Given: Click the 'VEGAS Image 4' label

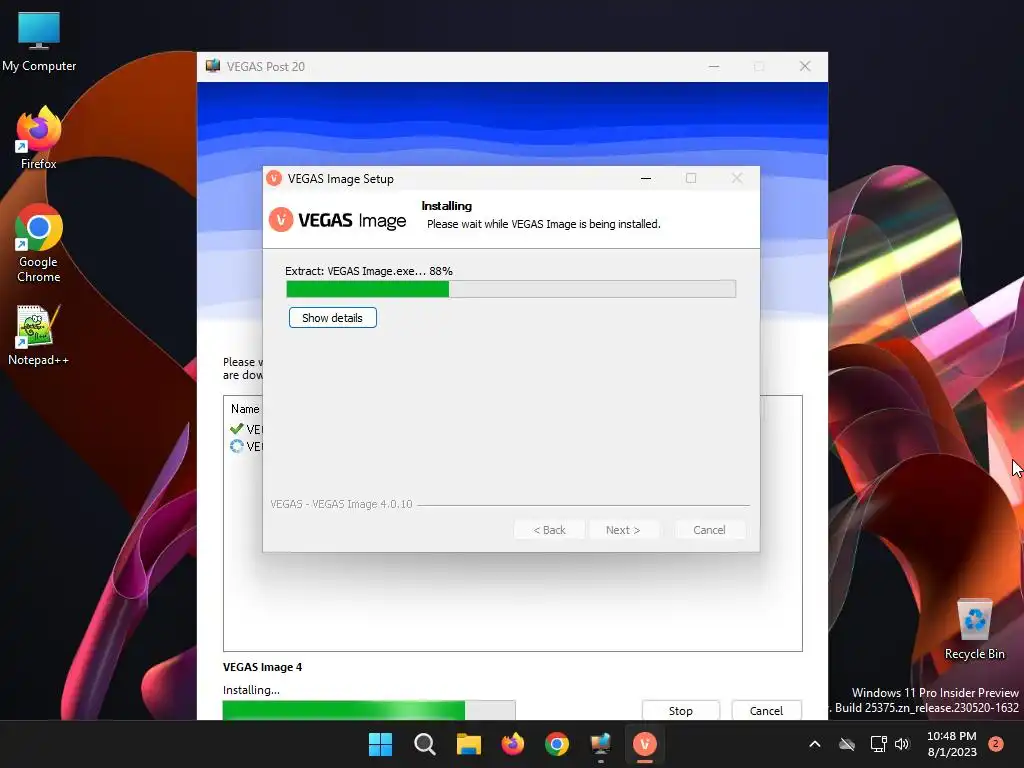Looking at the screenshot, I should [263, 667].
